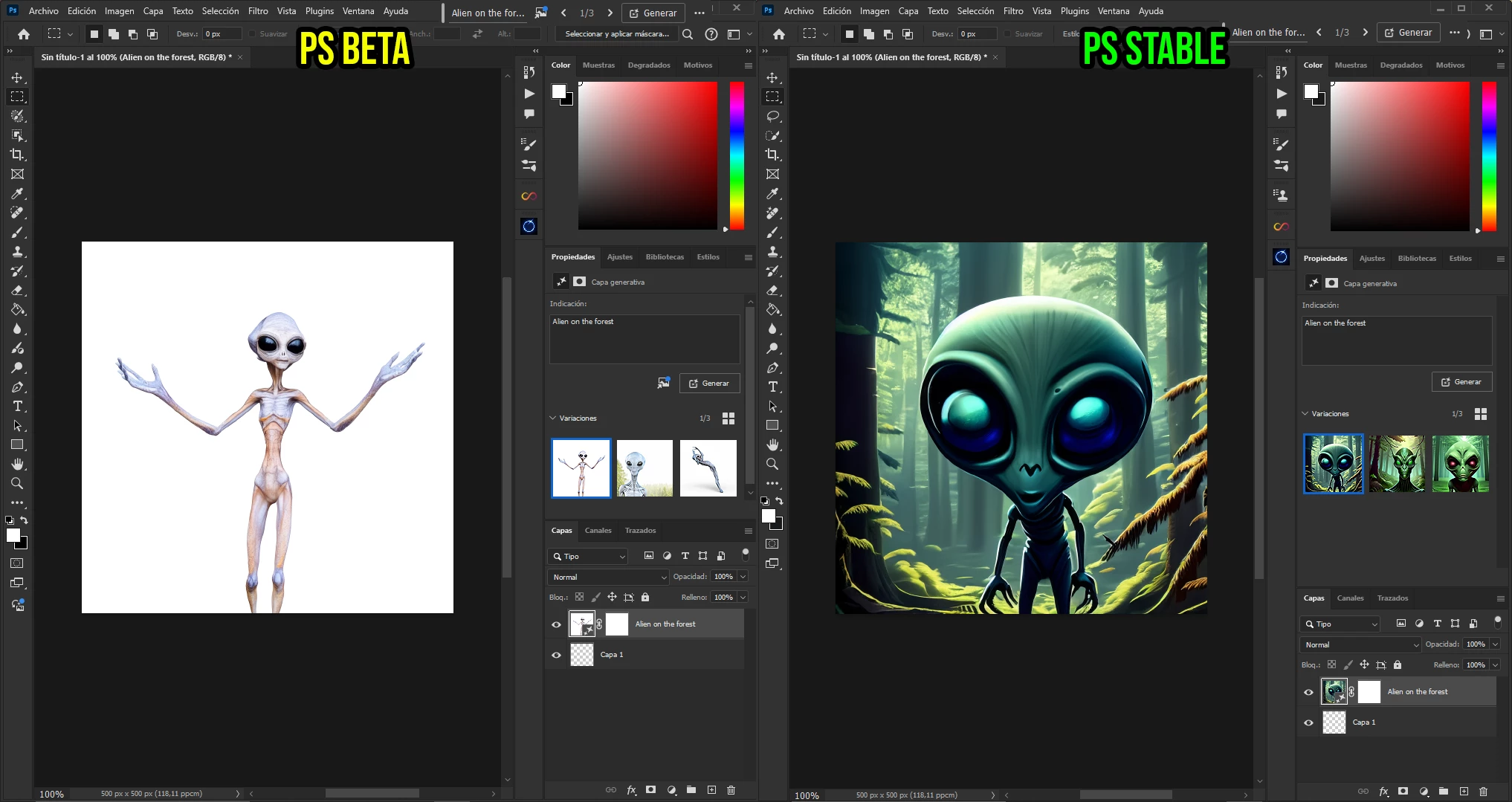Open the Normal blend mode dropdown in PS Stable
This screenshot has width=1512, height=802.
tap(1360, 644)
